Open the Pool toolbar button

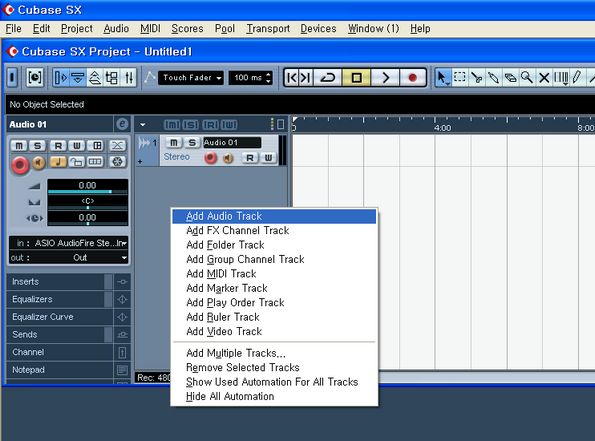point(112,78)
